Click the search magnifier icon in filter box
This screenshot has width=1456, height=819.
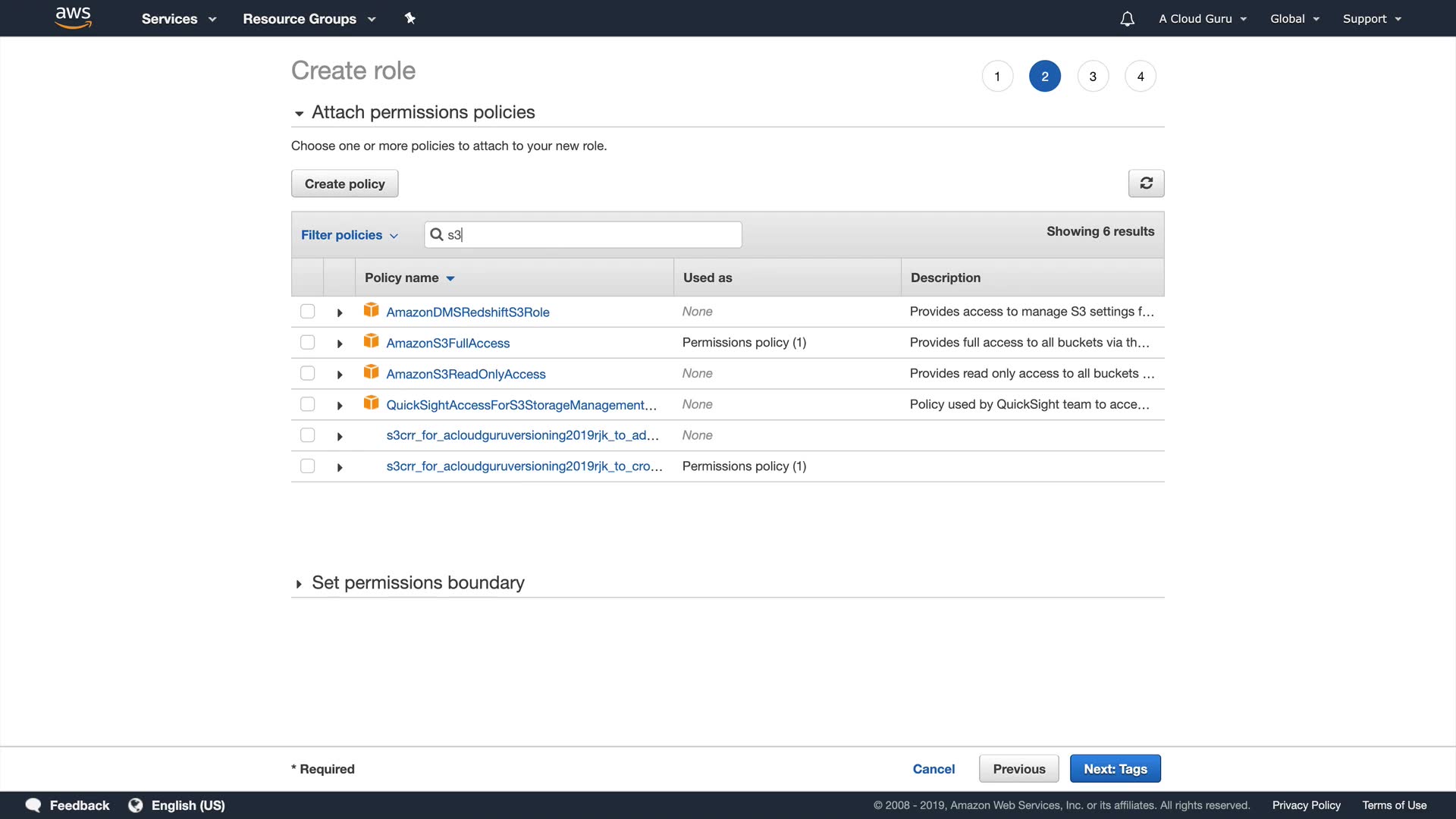[x=437, y=234]
